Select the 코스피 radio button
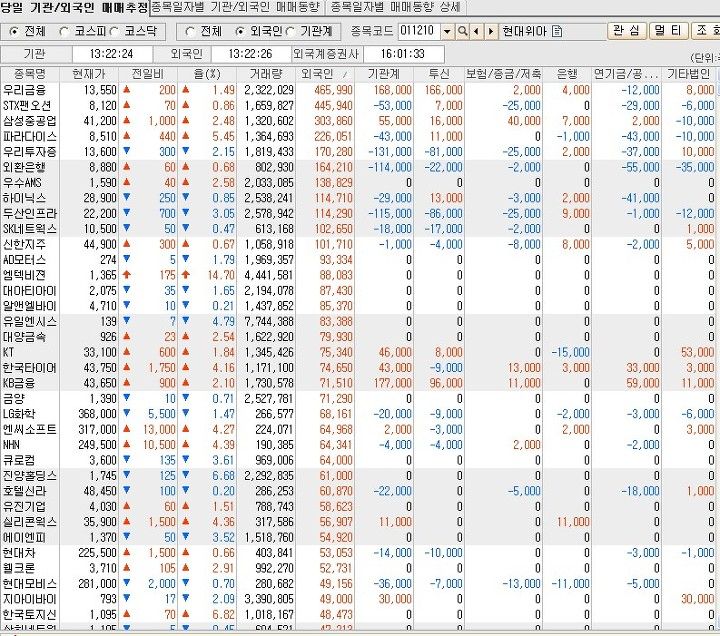Image resolution: width=720 pixels, height=636 pixels. click(x=65, y=31)
